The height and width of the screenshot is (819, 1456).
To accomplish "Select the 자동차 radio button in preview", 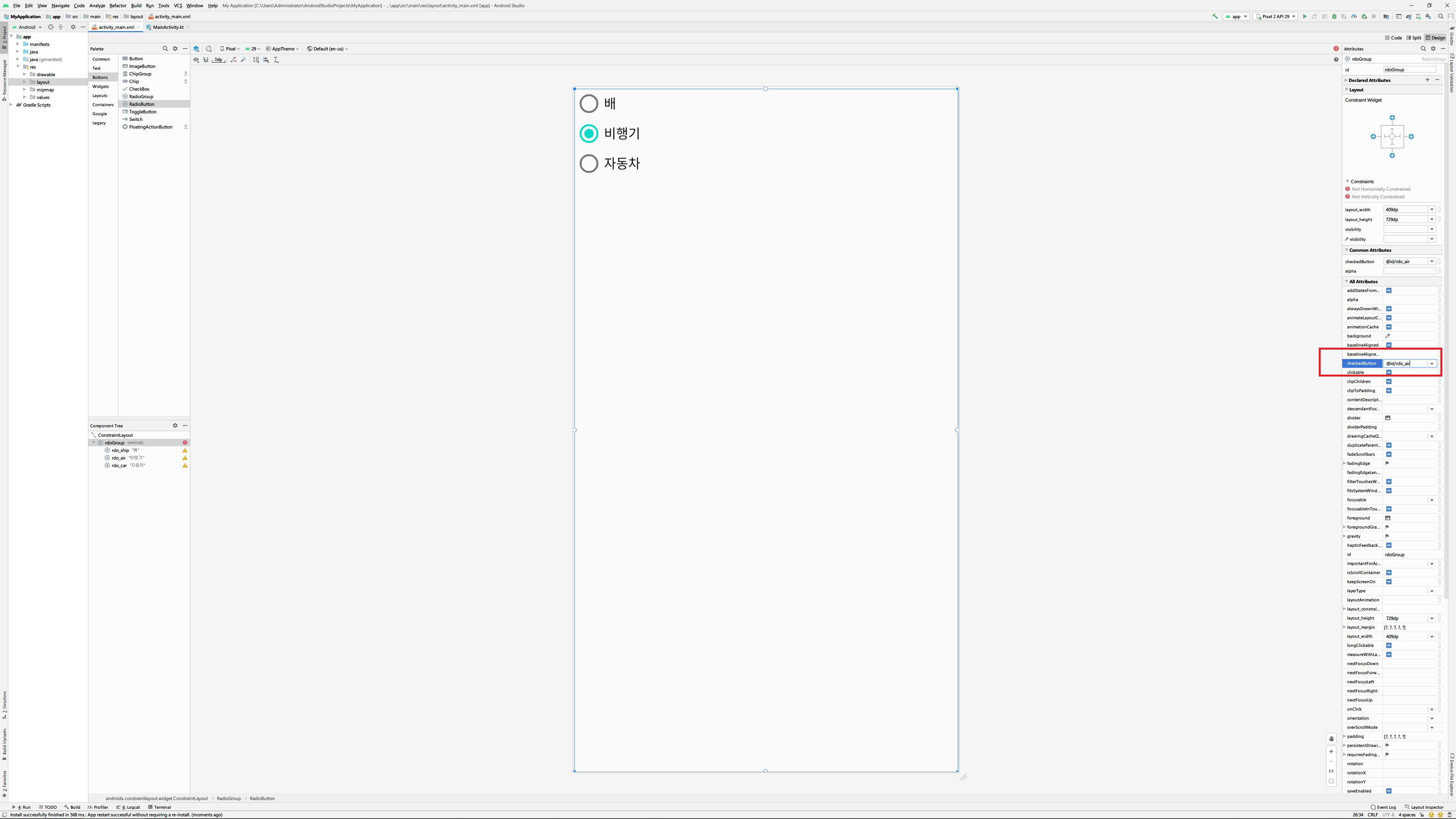I will pyautogui.click(x=588, y=163).
